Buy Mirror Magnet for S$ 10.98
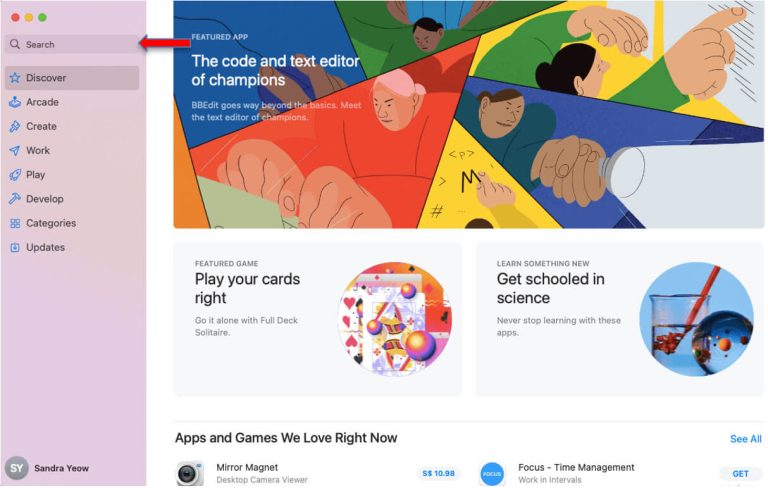The height and width of the screenshot is (488, 768). tap(438, 473)
